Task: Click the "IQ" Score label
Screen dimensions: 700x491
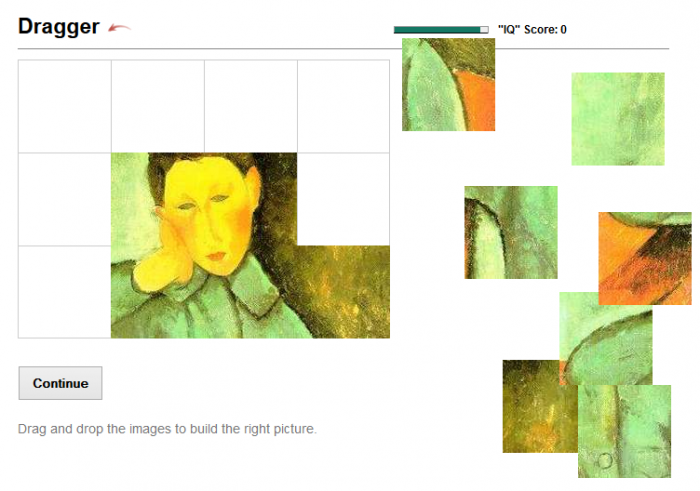Action: (533, 29)
